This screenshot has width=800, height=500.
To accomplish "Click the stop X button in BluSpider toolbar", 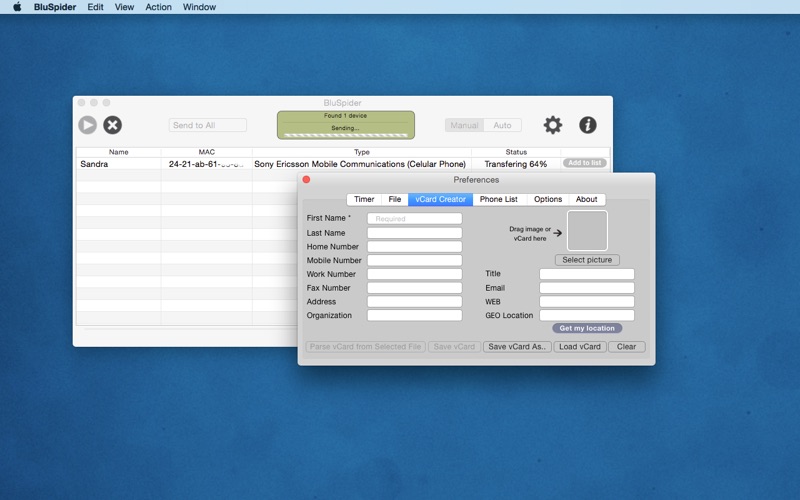I will tap(112, 125).
